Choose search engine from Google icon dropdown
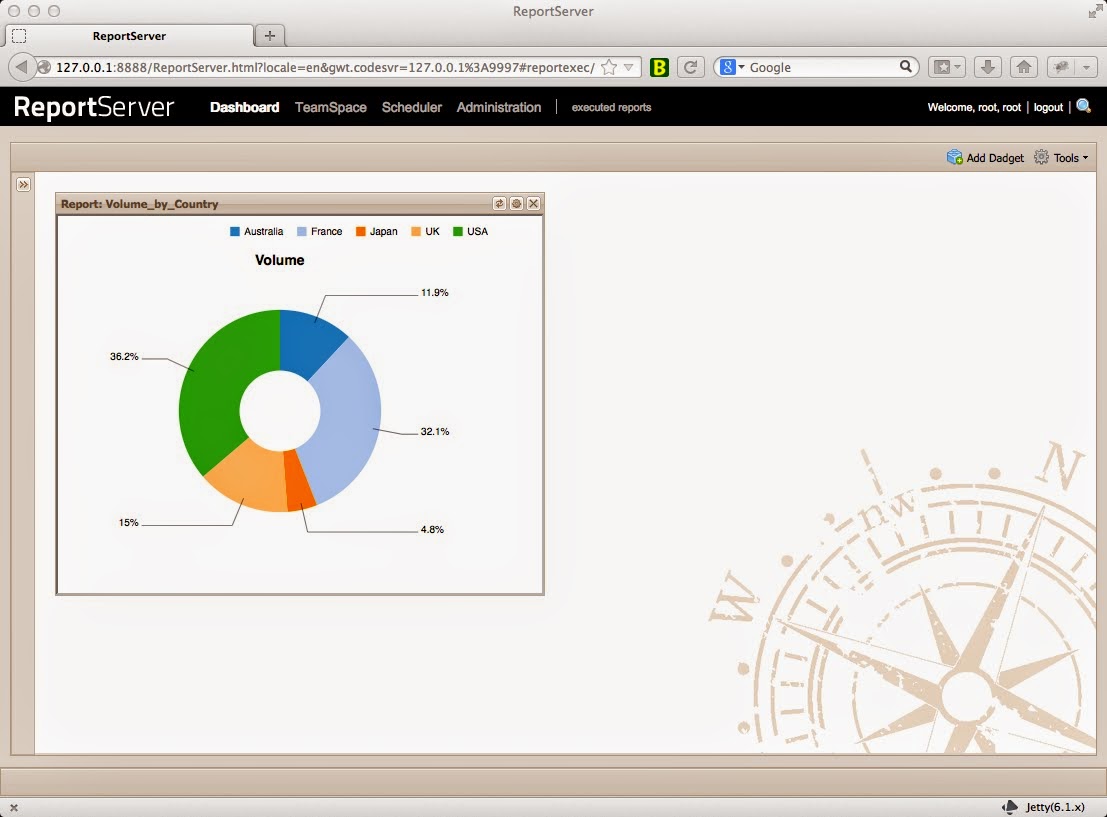1107x817 pixels. [x=732, y=67]
